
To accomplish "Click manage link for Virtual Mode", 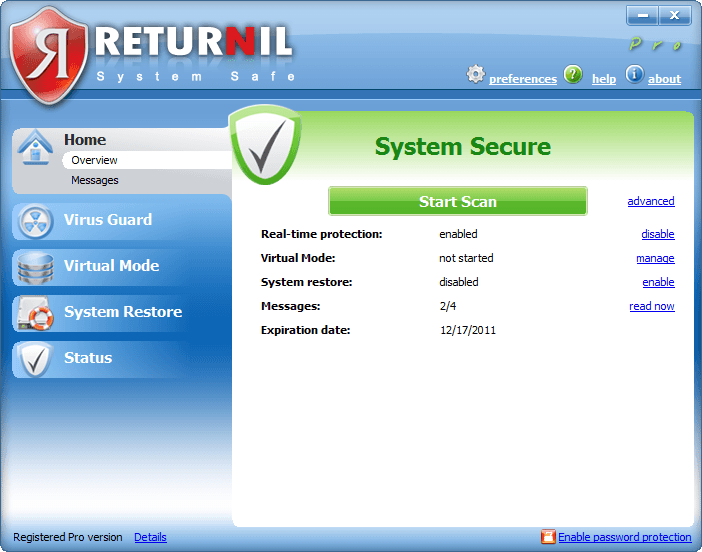I will coord(655,258).
